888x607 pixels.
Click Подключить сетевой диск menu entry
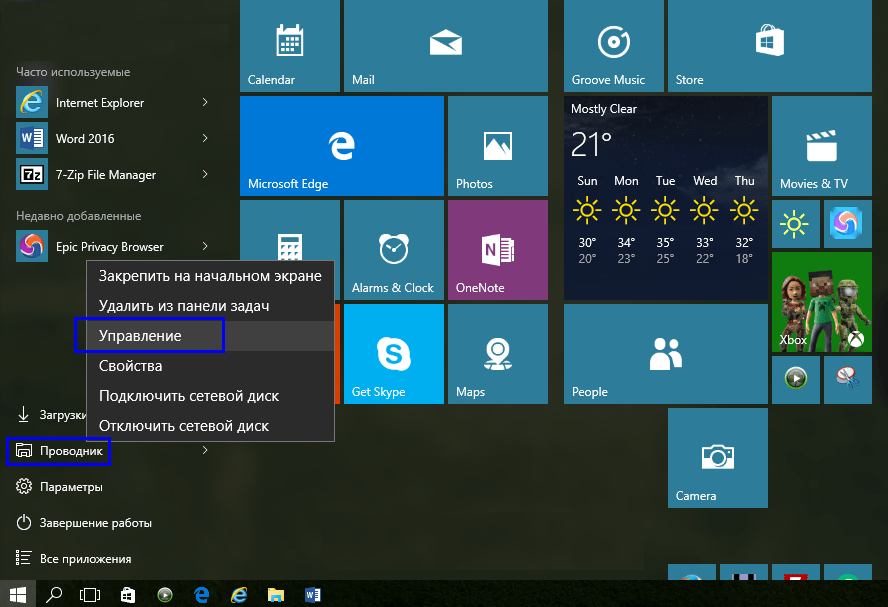[188, 396]
